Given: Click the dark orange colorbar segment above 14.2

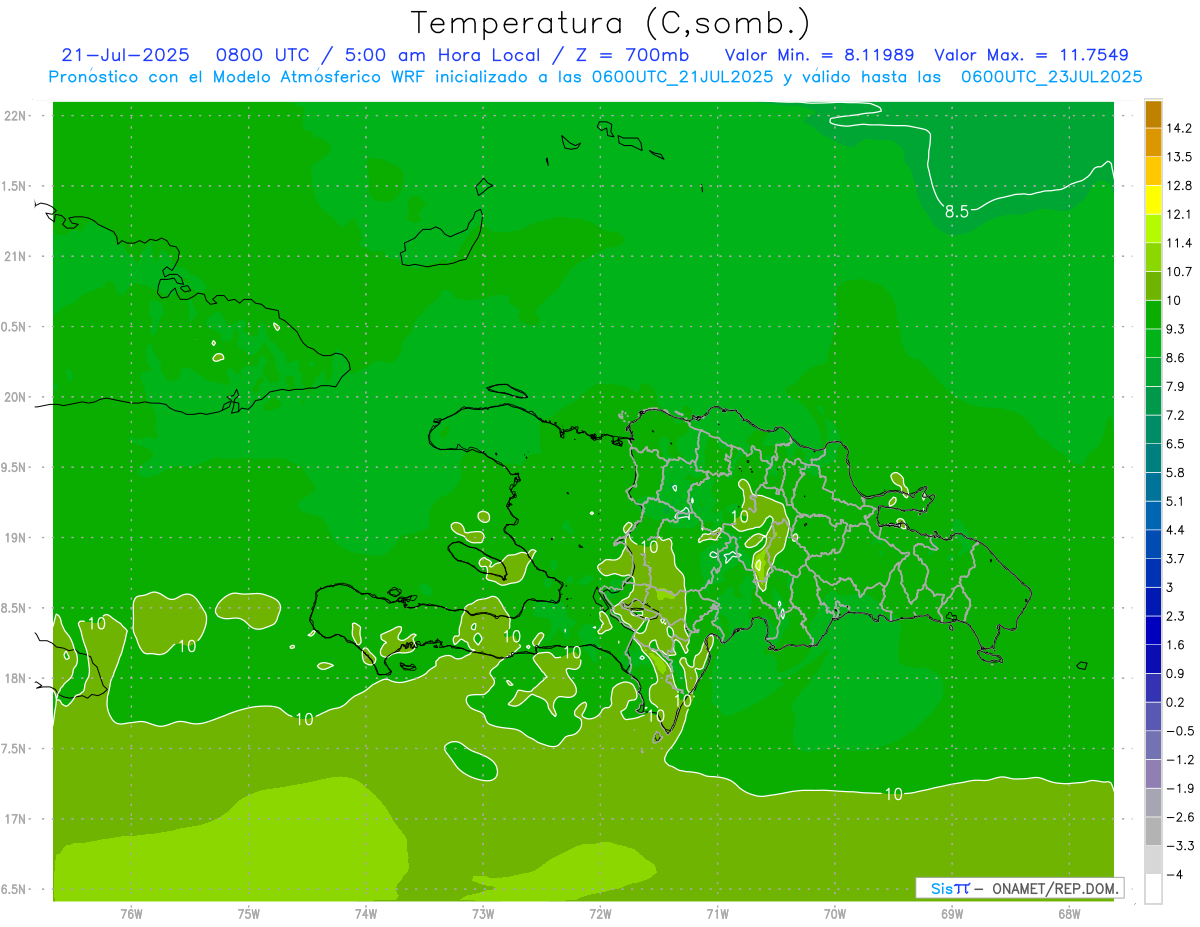Looking at the screenshot, I should tap(1153, 114).
